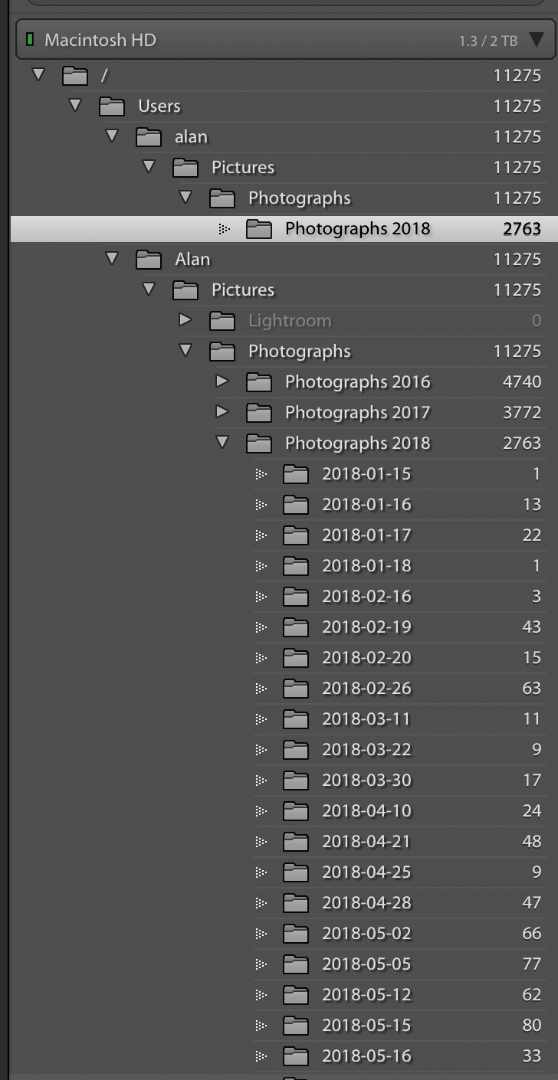Click the folder icon for Photographs 2016

click(258, 382)
